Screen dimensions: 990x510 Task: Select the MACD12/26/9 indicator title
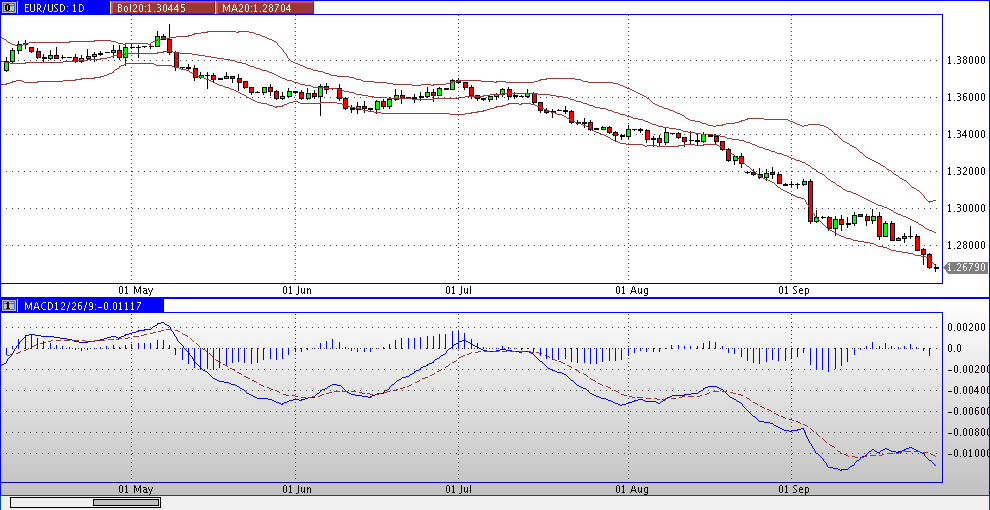[x=82, y=306]
